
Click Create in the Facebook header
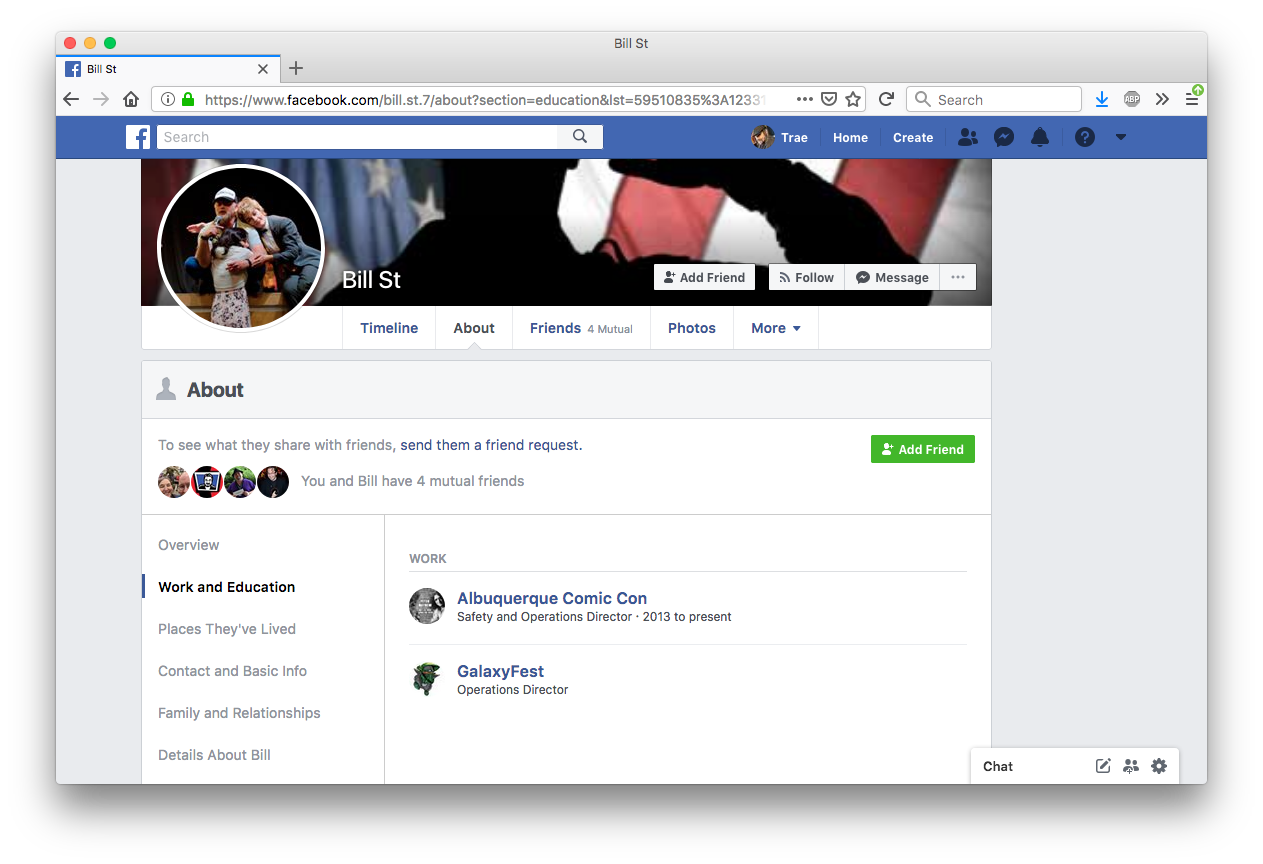coord(912,138)
